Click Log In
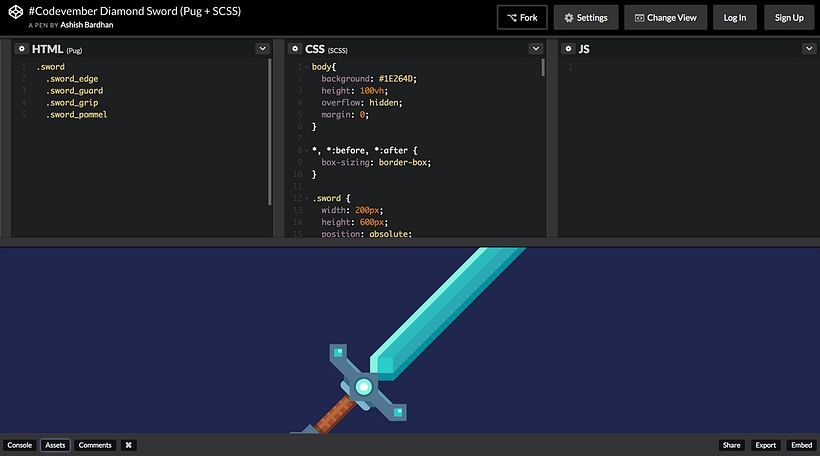 735,17
